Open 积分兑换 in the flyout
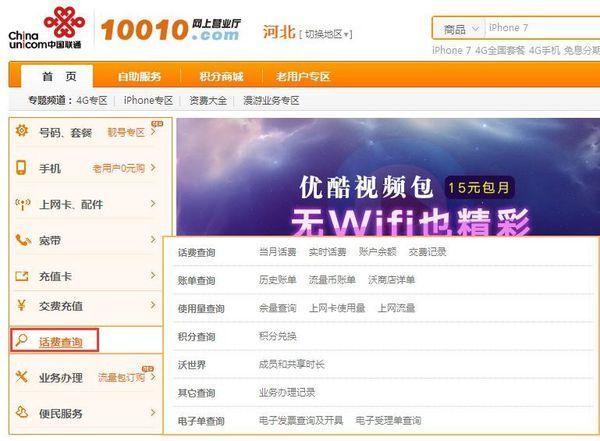This screenshot has width=600, height=441. pyautogui.click(x=277, y=336)
